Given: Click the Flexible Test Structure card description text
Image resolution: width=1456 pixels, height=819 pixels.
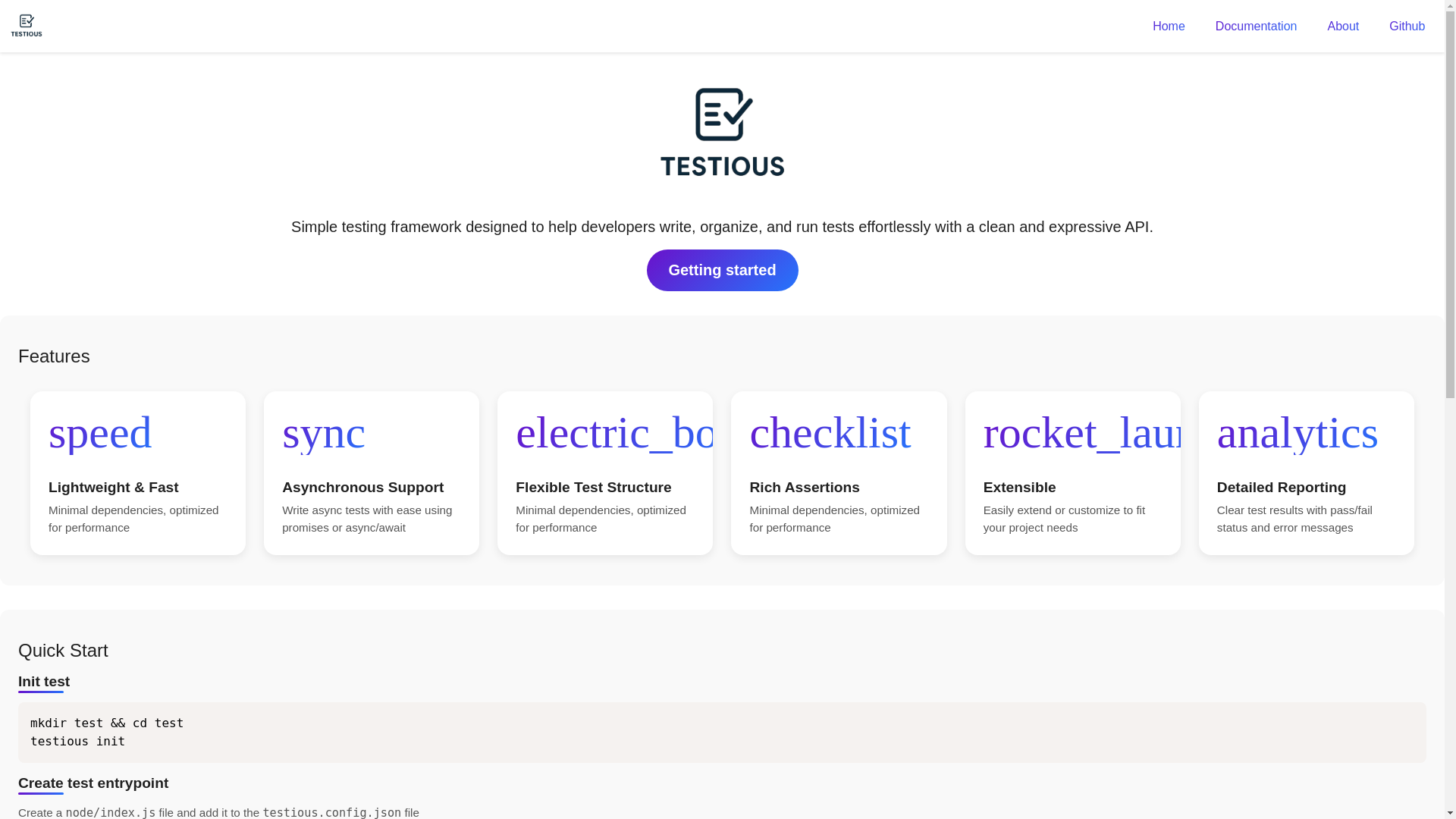Looking at the screenshot, I should pos(601,519).
